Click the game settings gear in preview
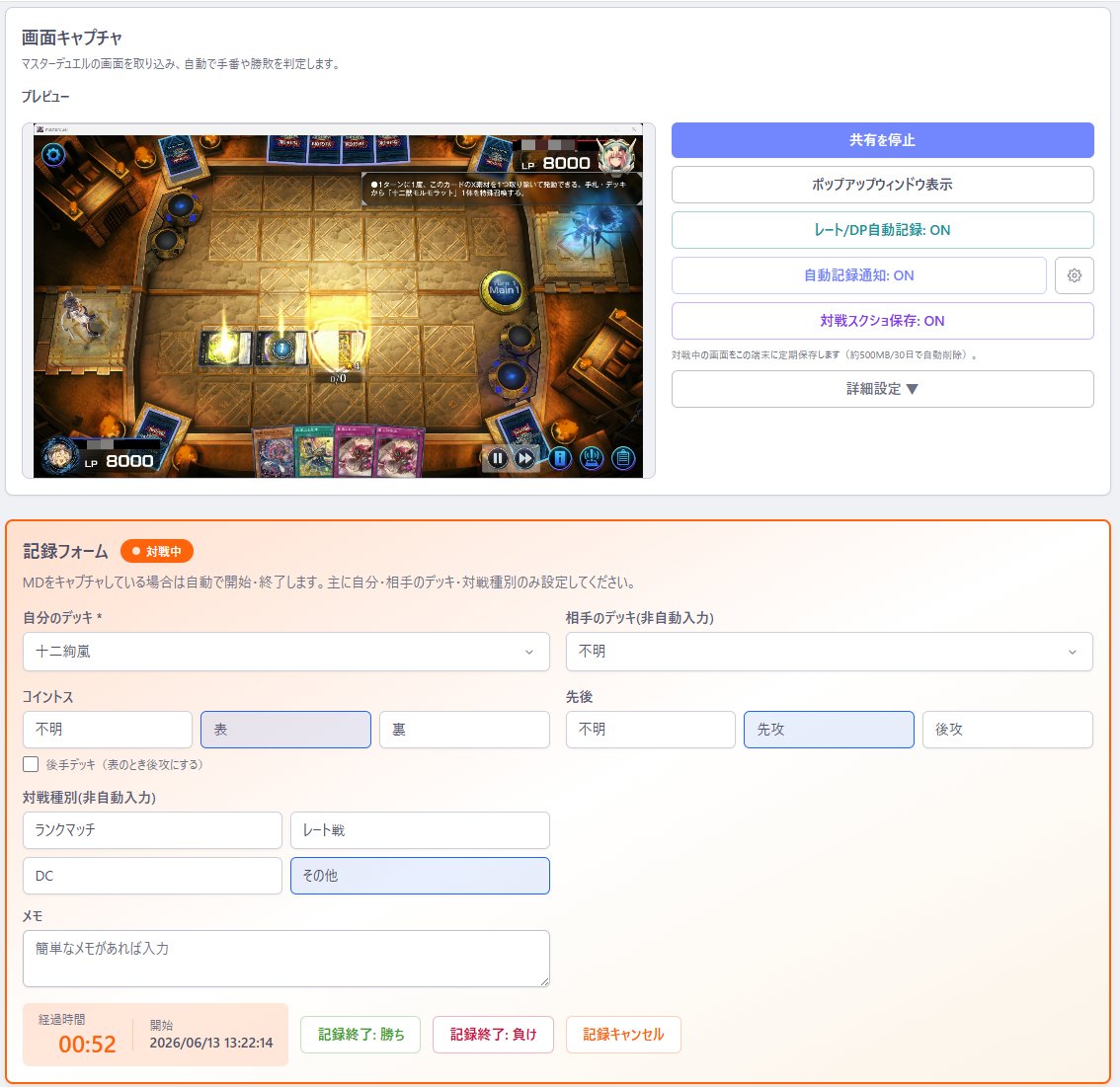This screenshot has width=1120, height=1087. [x=53, y=154]
